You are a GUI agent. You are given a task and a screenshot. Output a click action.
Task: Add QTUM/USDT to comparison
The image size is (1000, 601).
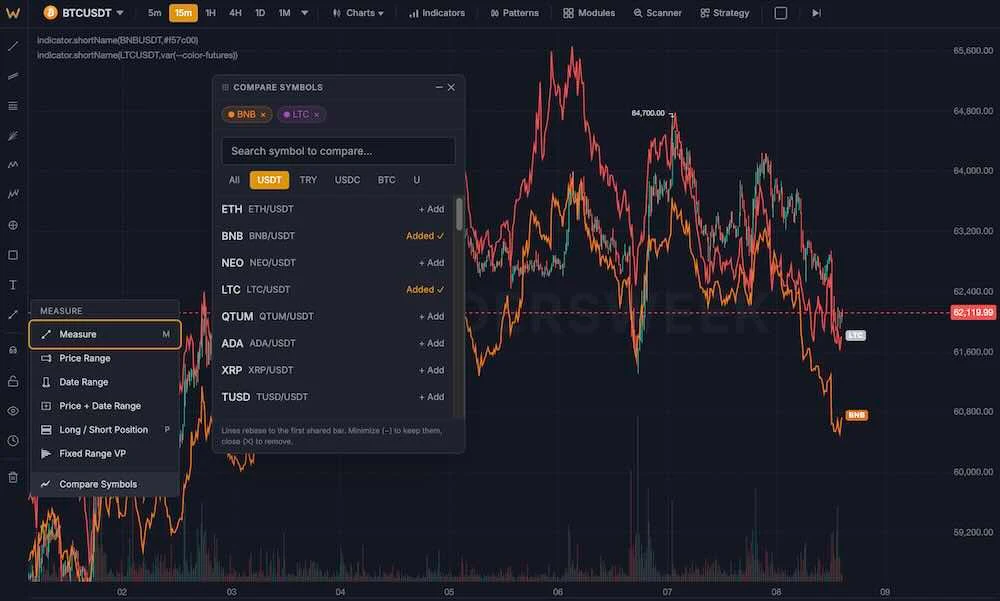click(x=431, y=316)
